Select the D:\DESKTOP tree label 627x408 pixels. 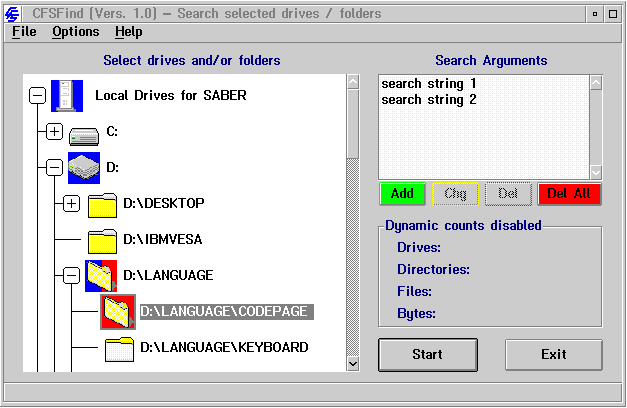click(x=164, y=204)
